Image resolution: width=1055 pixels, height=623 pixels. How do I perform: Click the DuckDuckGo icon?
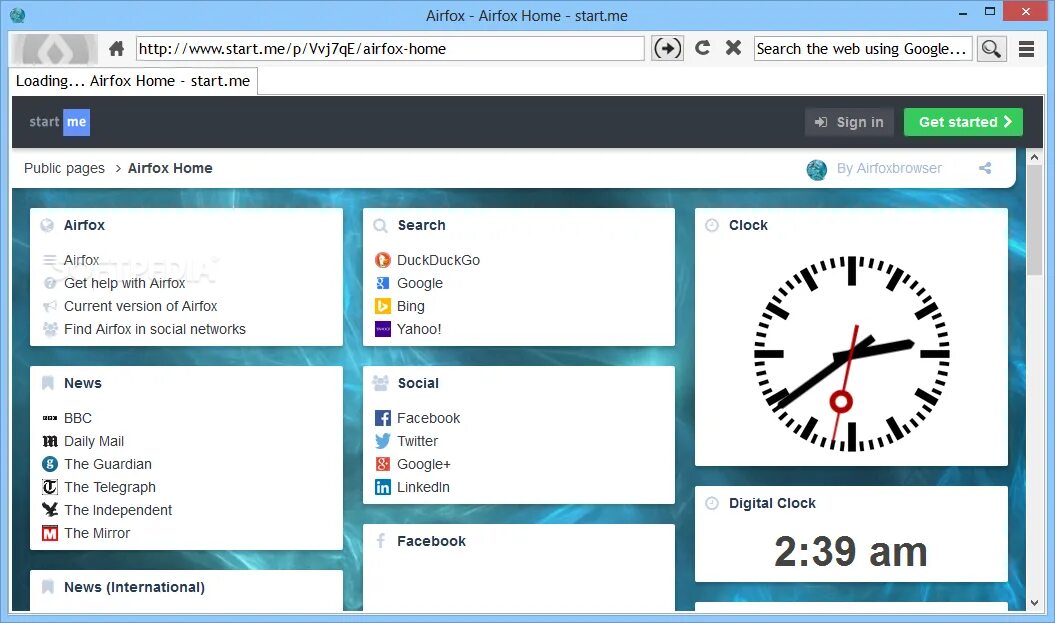383,260
